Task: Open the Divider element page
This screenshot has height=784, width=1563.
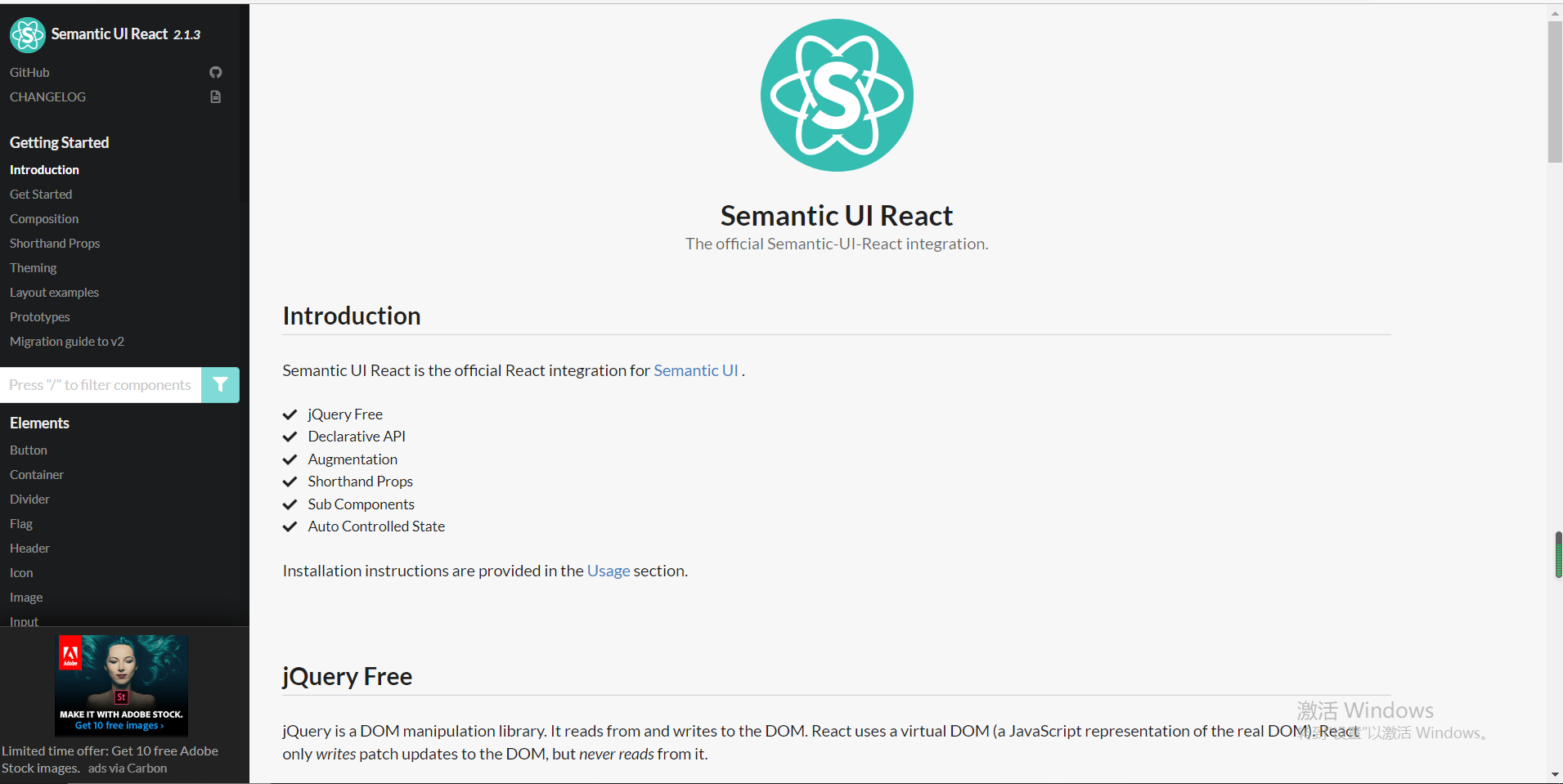Action: coord(29,499)
